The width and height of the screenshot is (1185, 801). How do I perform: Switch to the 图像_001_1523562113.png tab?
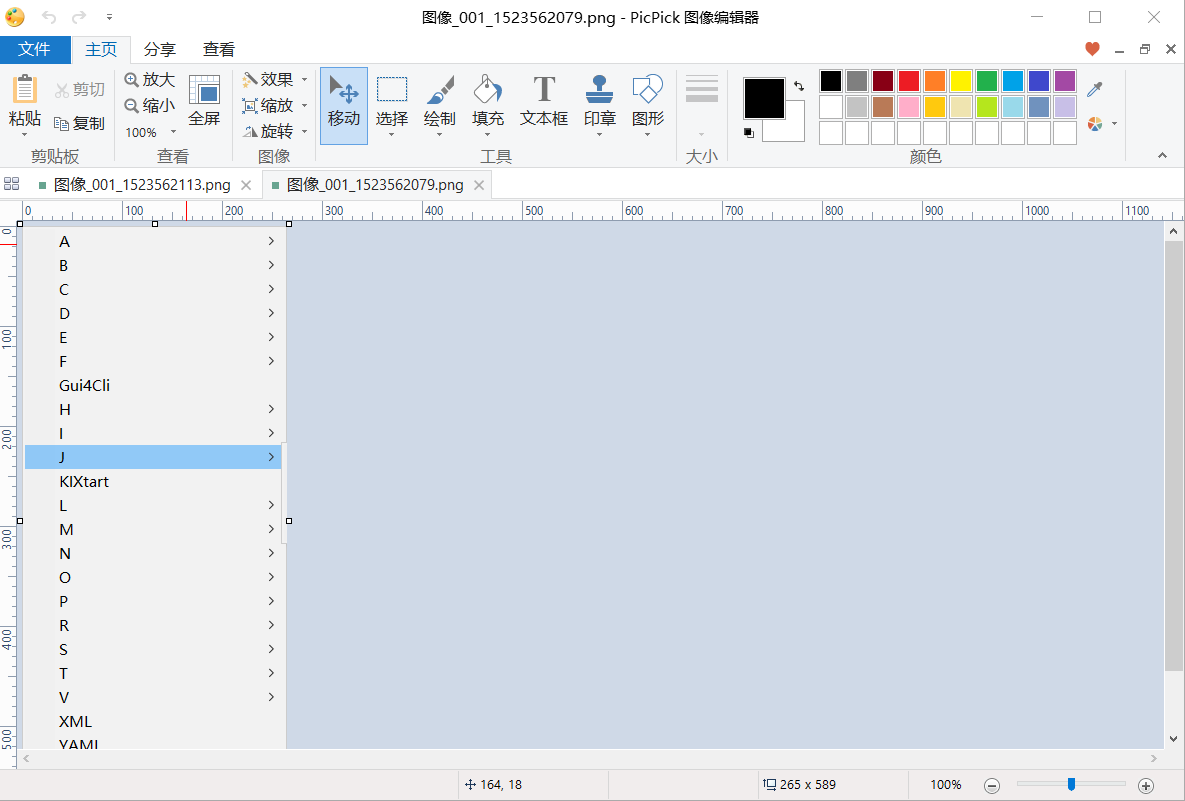pyautogui.click(x=141, y=185)
